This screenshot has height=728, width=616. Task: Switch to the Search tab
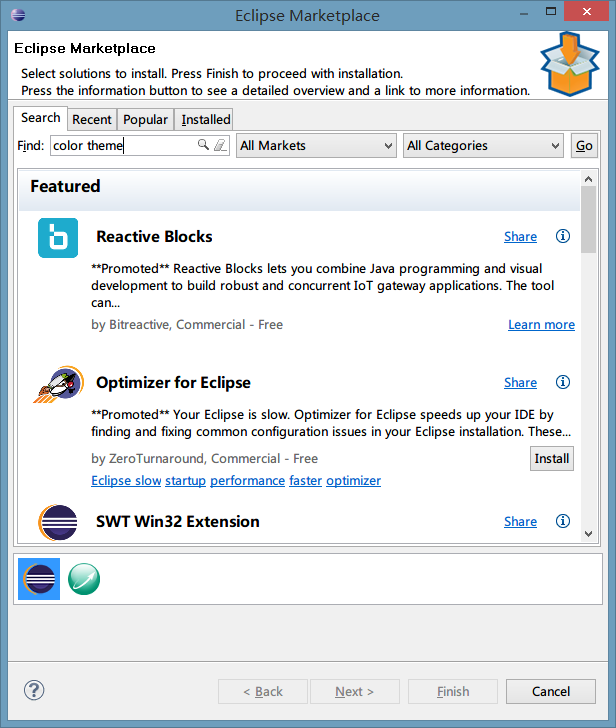(x=40, y=118)
